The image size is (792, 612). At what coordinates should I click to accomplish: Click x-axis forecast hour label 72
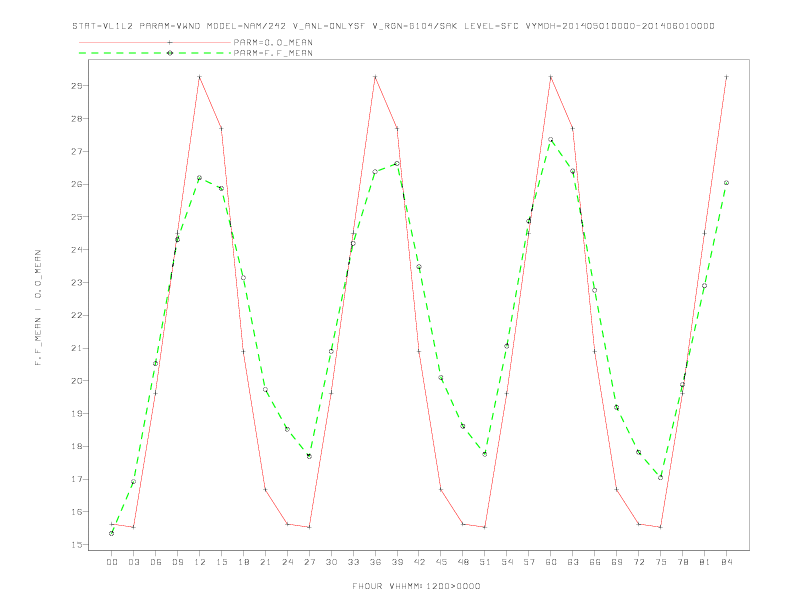[x=638, y=562]
